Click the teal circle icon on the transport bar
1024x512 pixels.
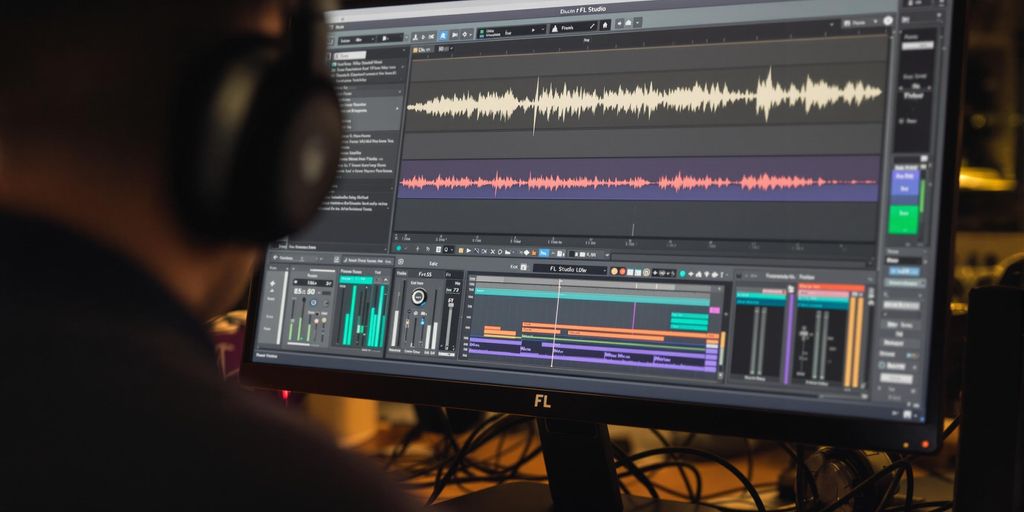[x=399, y=247]
